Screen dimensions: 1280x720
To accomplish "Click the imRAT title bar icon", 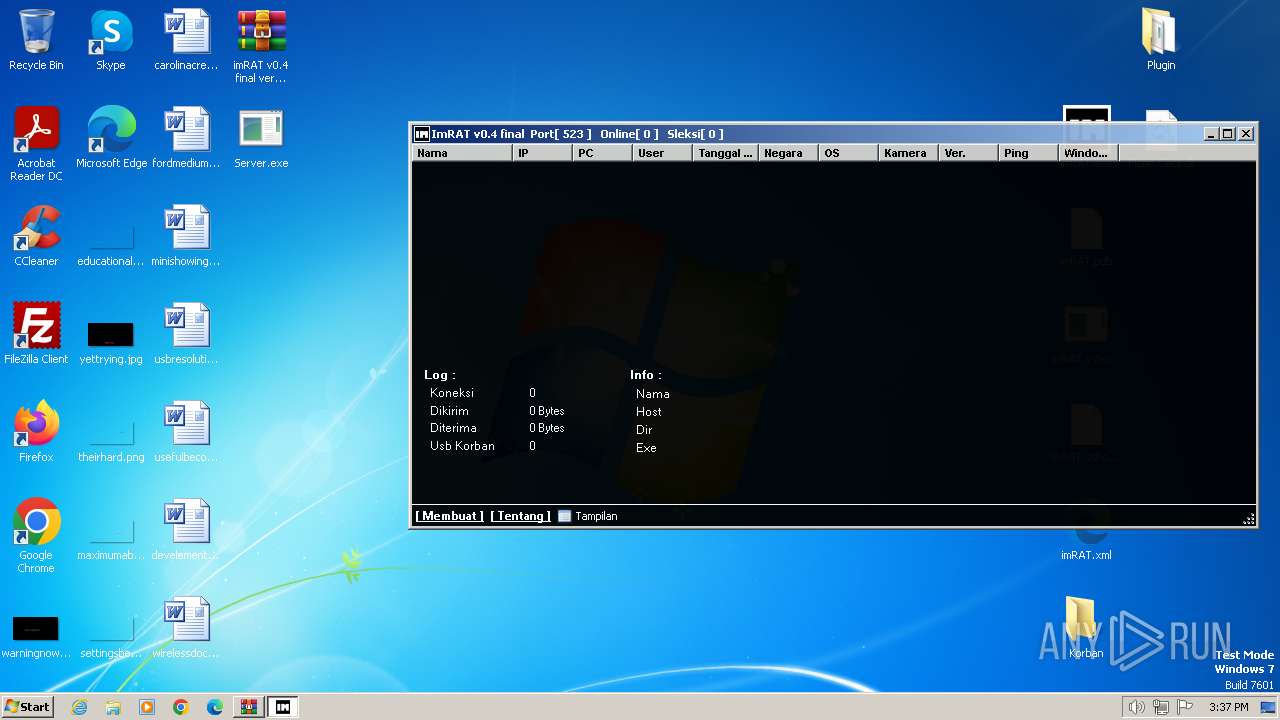I will [x=422, y=134].
